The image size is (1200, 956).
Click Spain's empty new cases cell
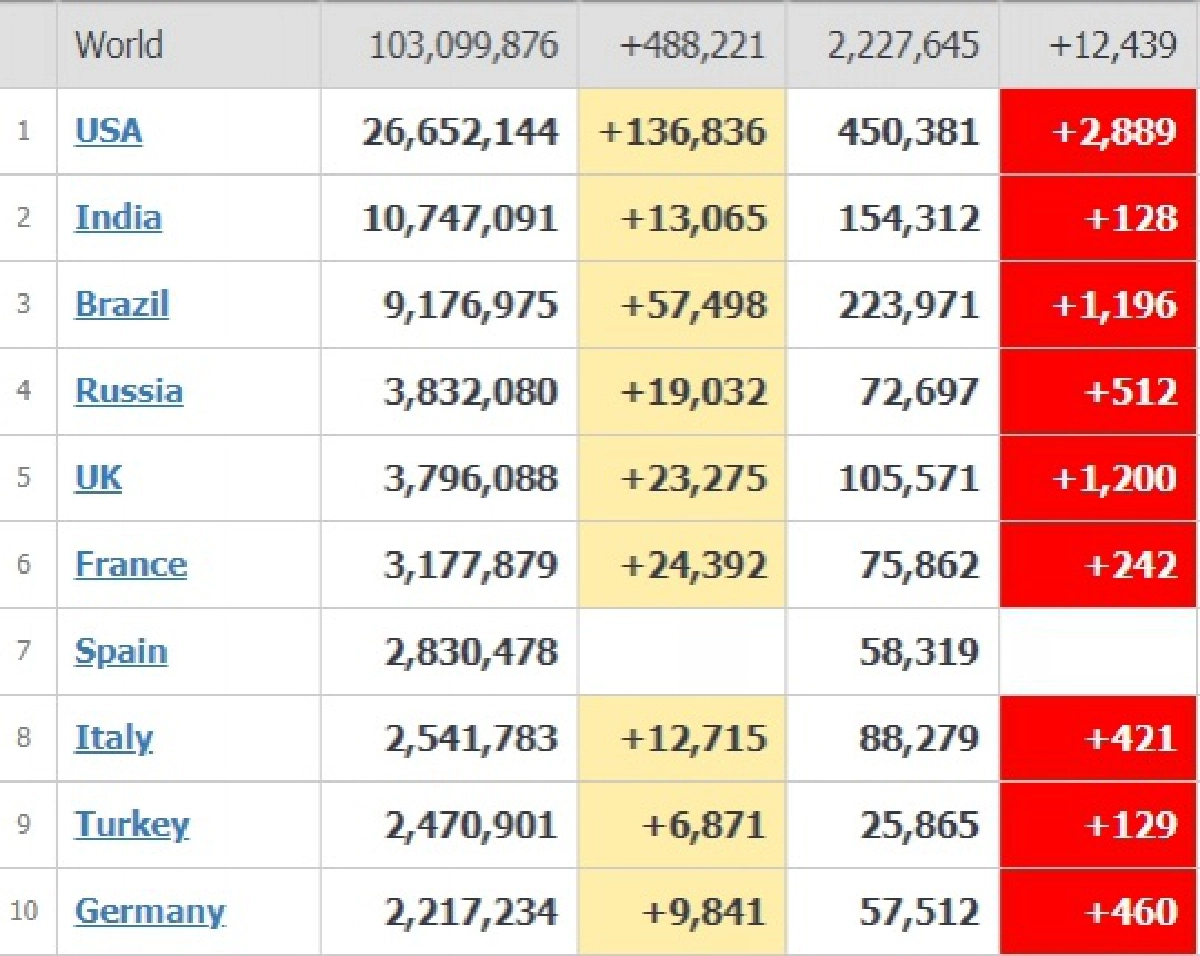682,652
